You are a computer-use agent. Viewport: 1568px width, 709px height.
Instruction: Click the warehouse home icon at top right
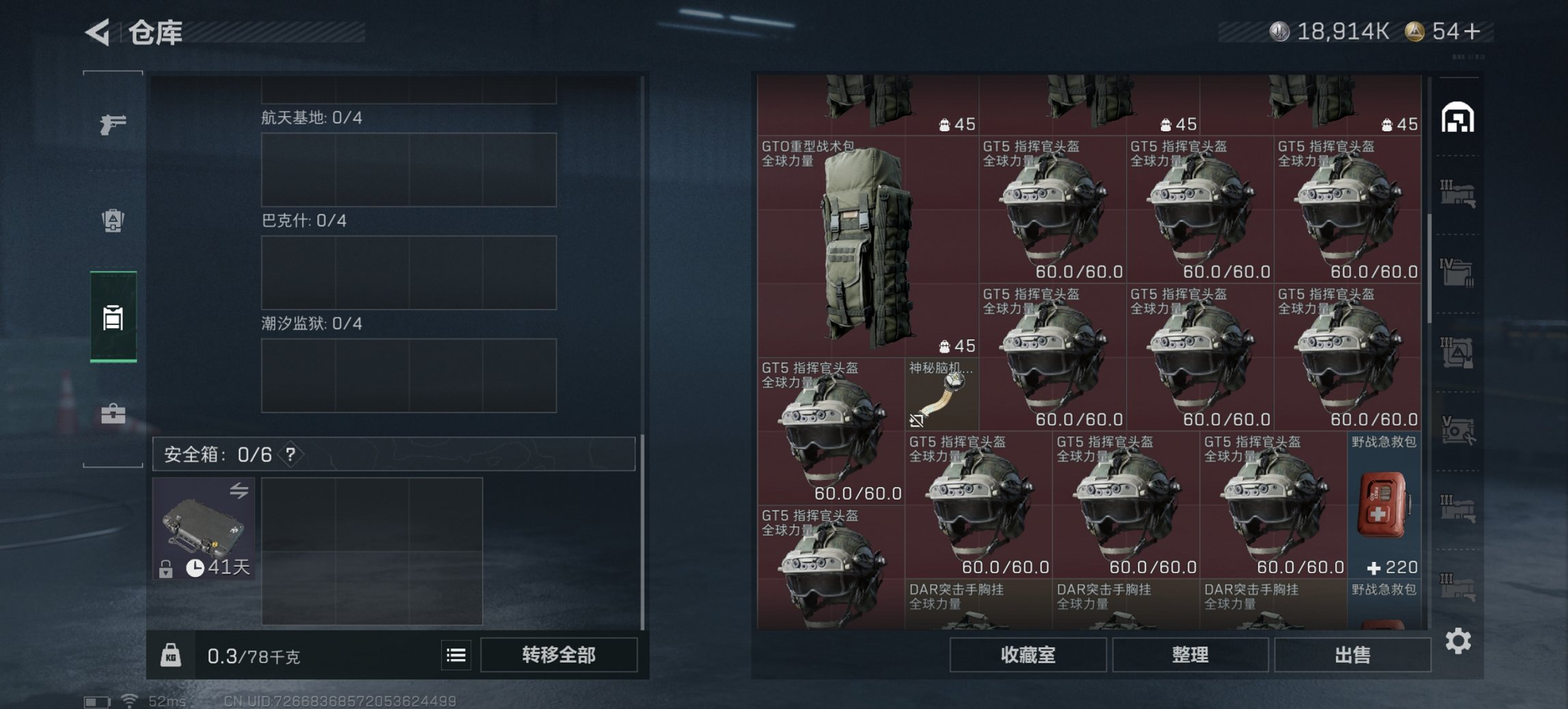(x=1457, y=117)
